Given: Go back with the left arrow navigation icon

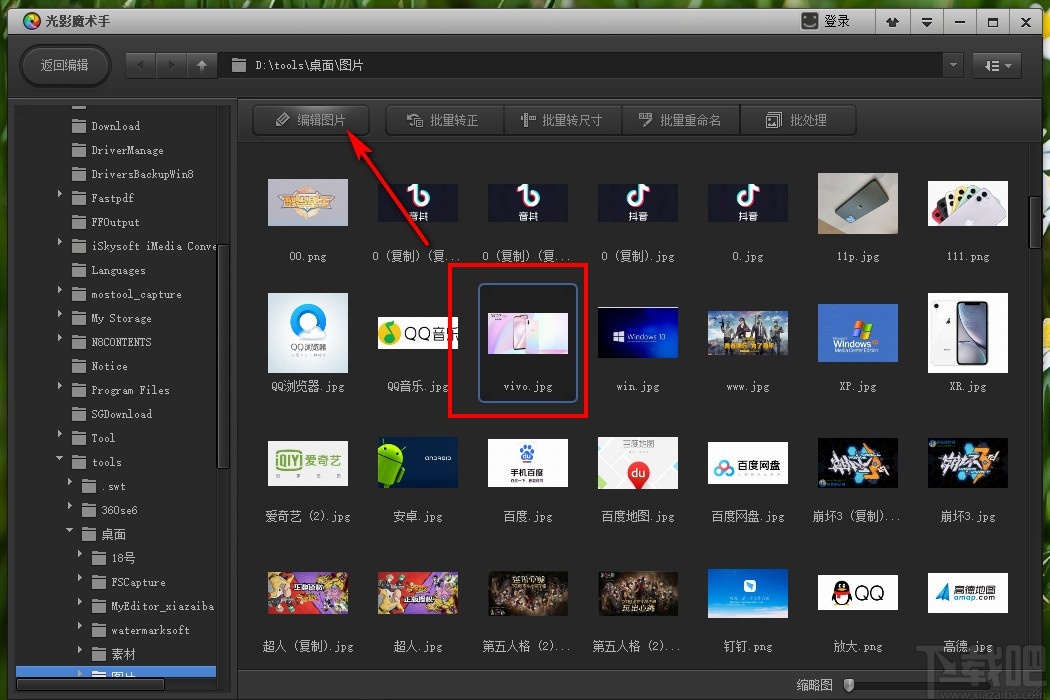Looking at the screenshot, I should coord(141,66).
